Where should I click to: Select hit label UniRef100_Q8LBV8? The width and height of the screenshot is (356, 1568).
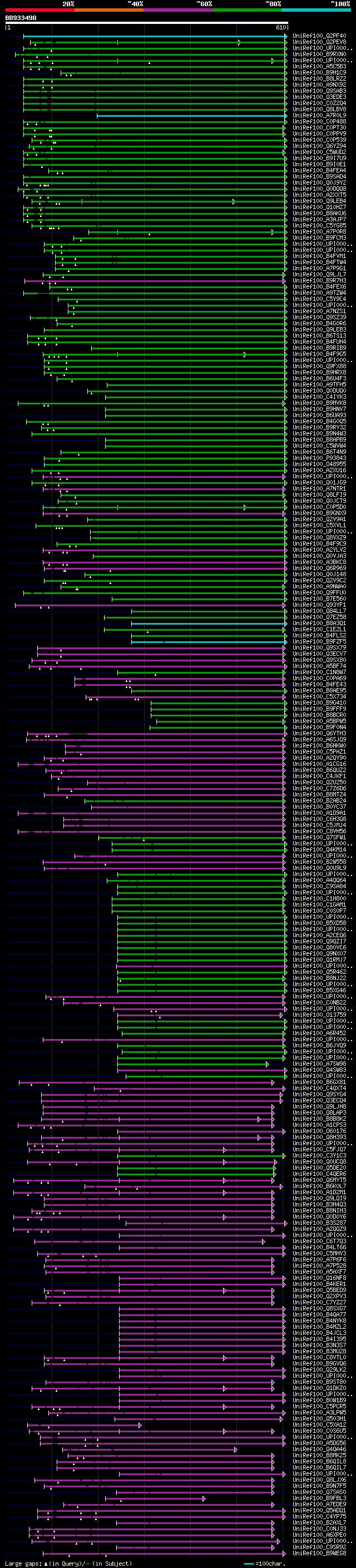click(x=319, y=110)
